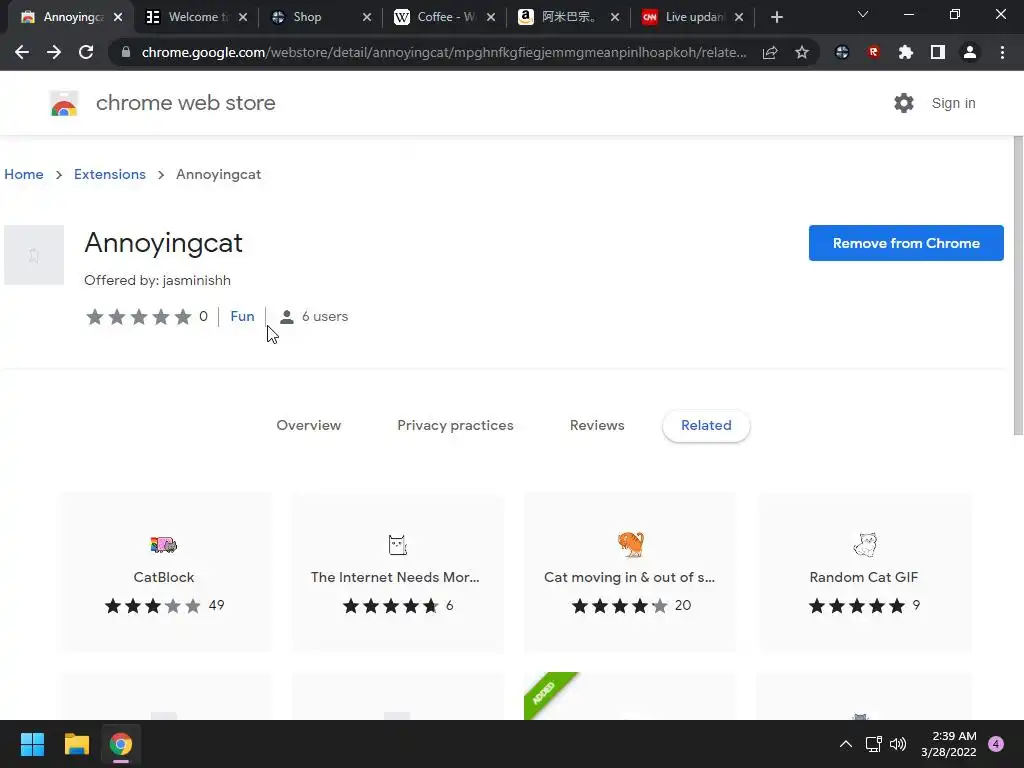Click the Random Cat GIF icon
This screenshot has width=1024, height=768.
(x=865, y=544)
